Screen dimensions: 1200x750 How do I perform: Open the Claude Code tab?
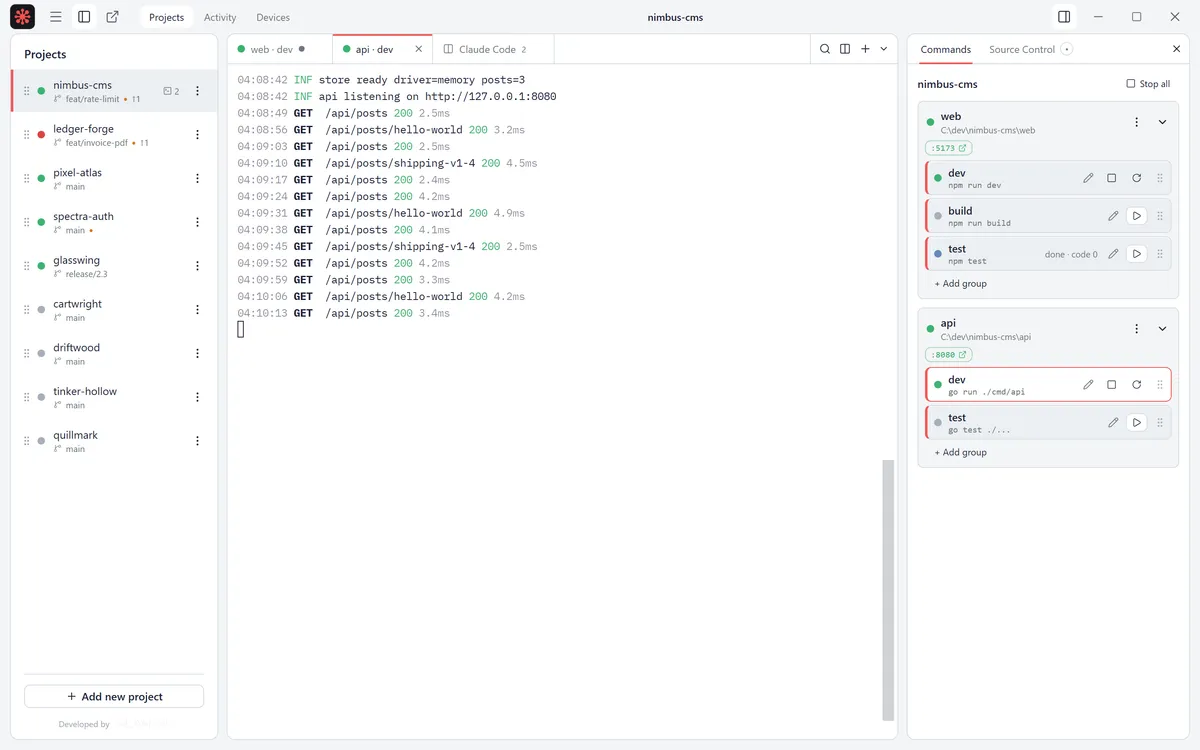tap(493, 49)
